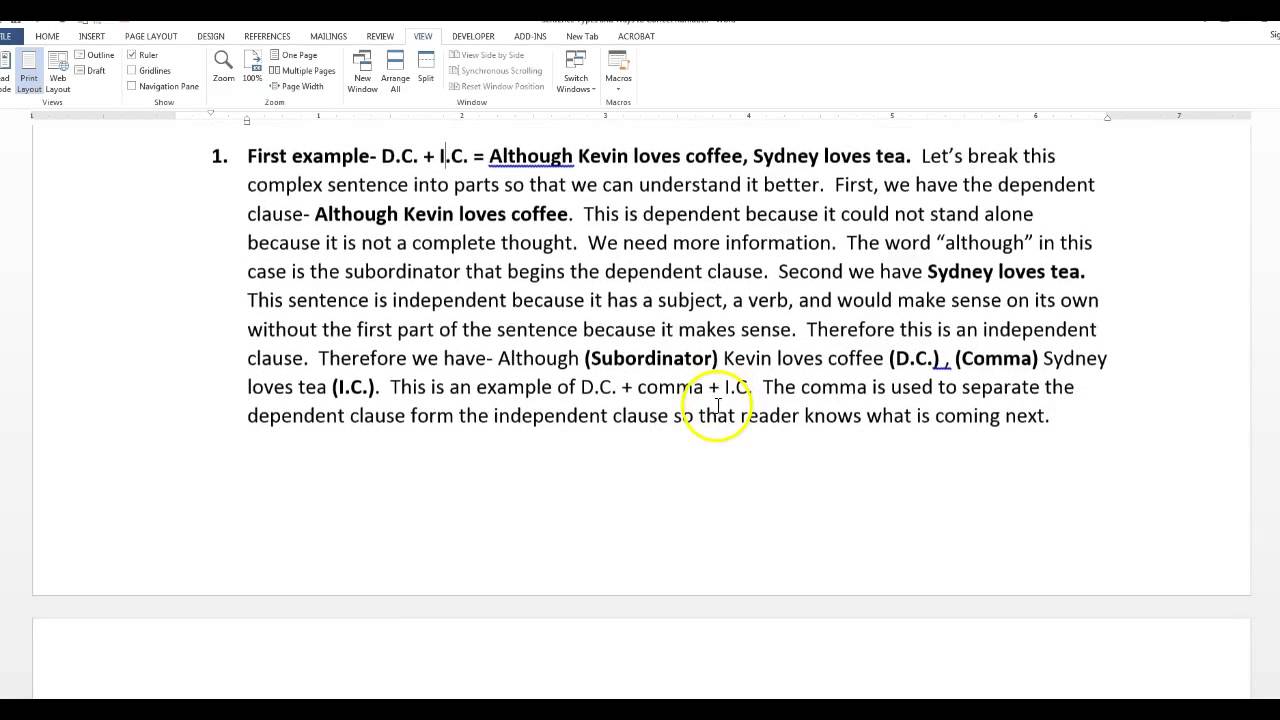Open the DESIGN tab
The width and height of the screenshot is (1280, 720).
click(211, 36)
